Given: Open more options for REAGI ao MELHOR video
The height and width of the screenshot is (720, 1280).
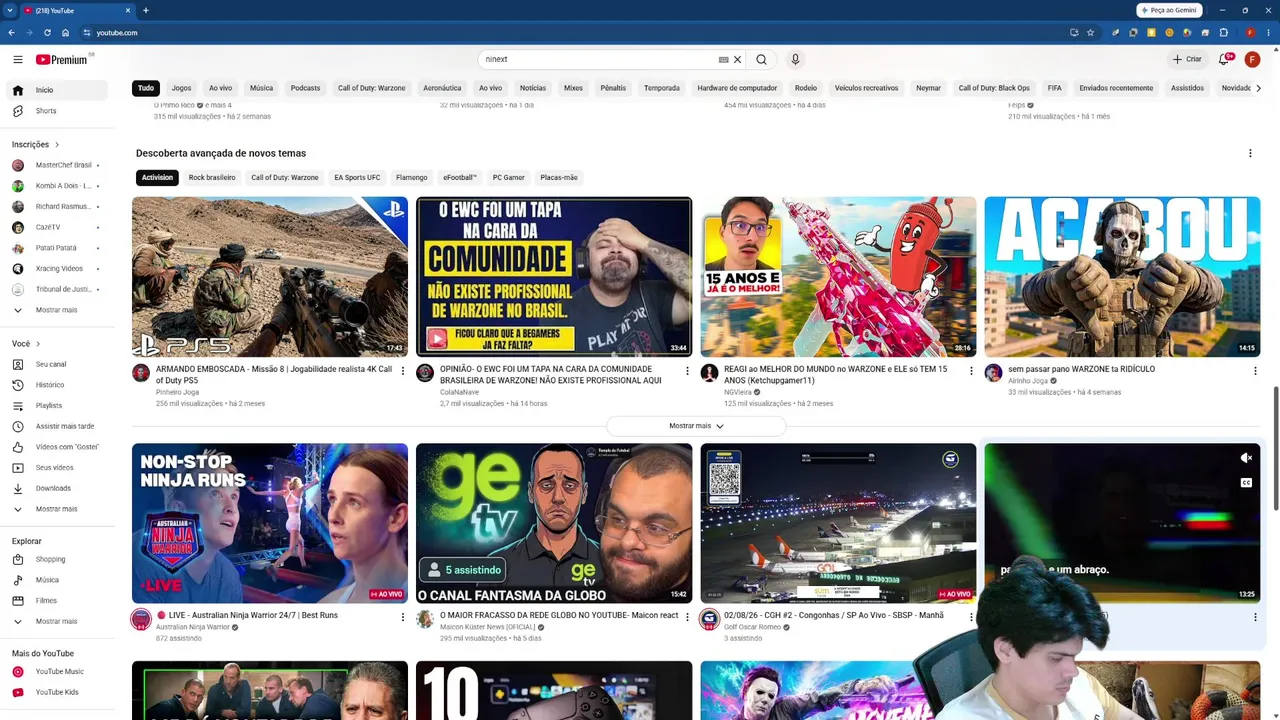Looking at the screenshot, I should (x=971, y=371).
